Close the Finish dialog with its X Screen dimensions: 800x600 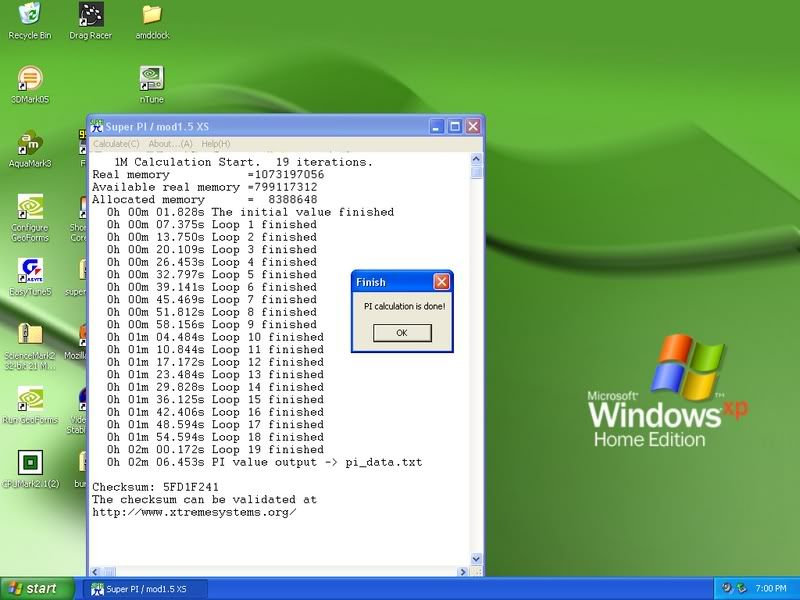(441, 282)
